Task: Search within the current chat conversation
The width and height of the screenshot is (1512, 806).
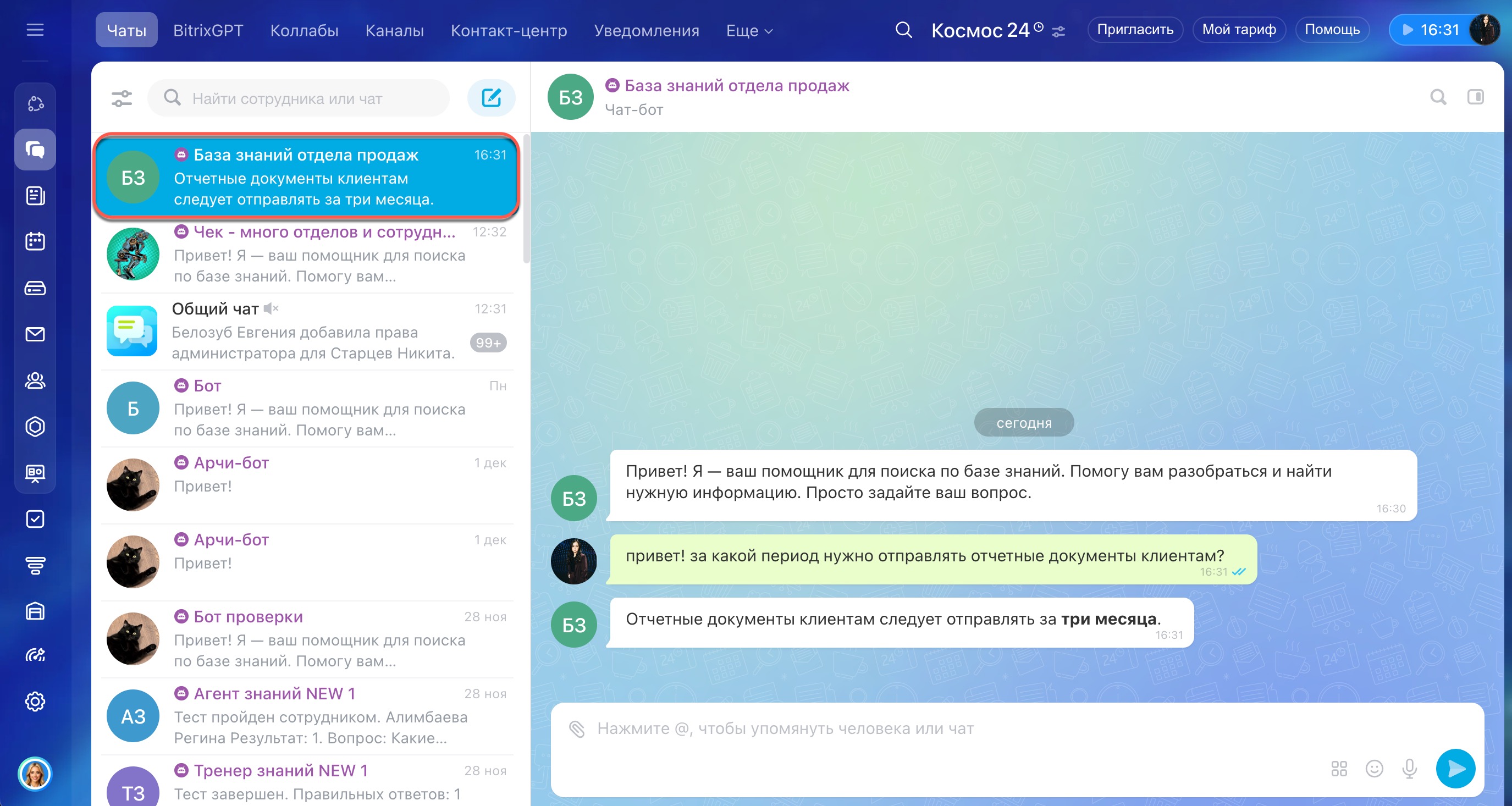Action: [x=1437, y=97]
